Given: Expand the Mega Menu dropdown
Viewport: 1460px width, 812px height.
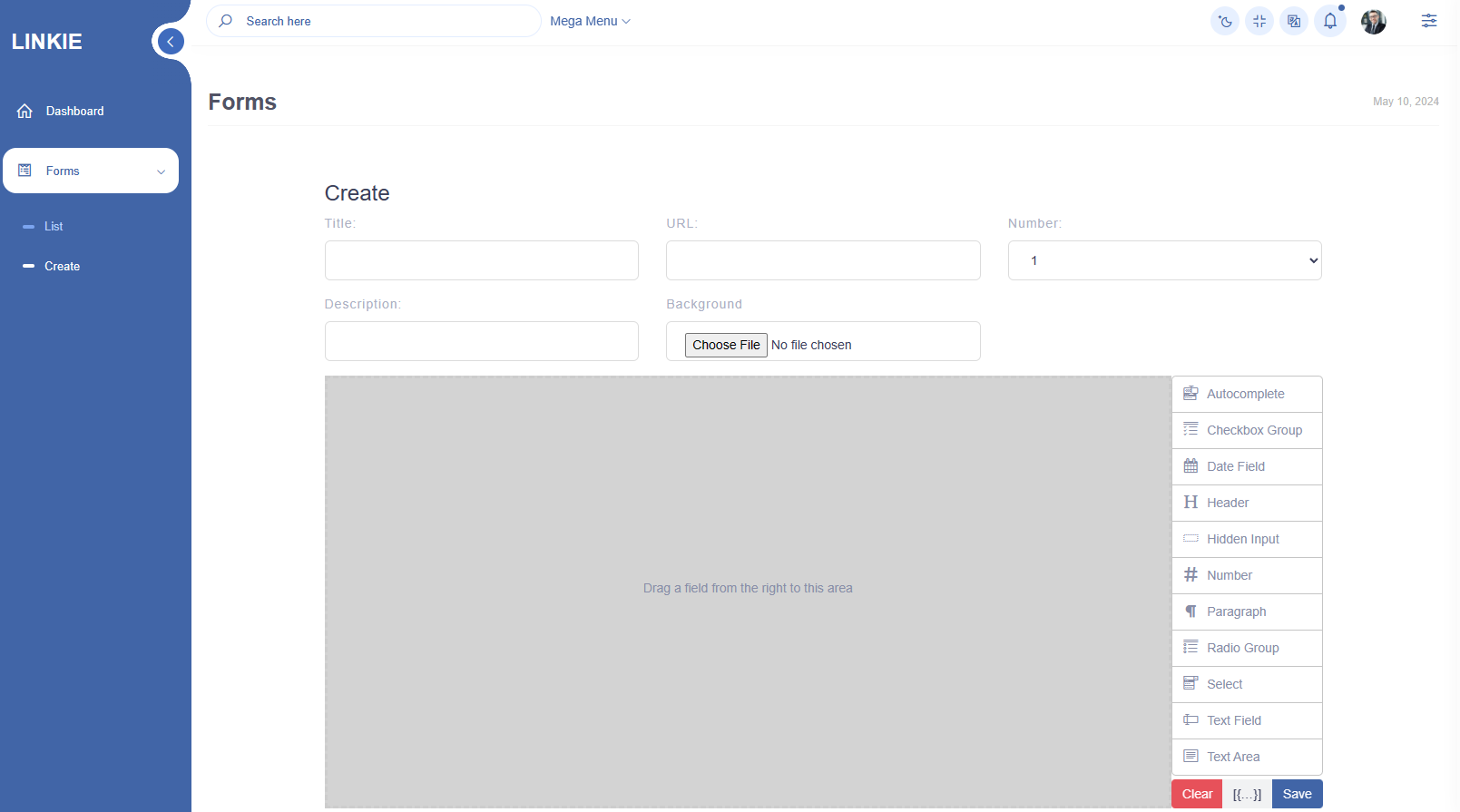Looking at the screenshot, I should point(590,21).
